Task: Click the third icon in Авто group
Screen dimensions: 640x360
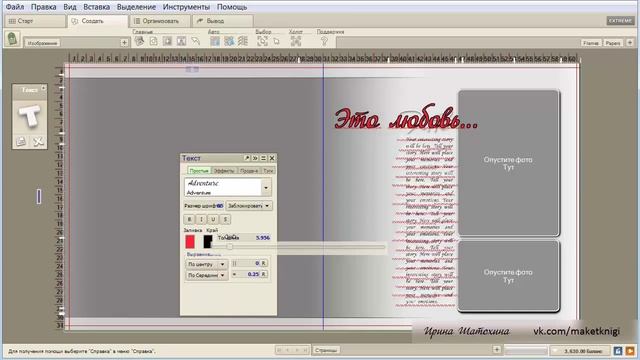Action: (243, 41)
